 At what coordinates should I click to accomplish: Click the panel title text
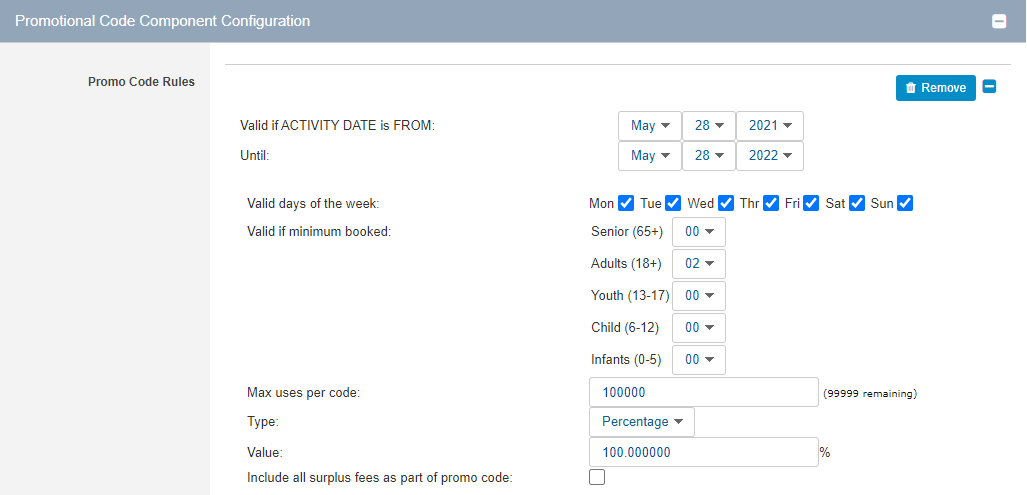[x=162, y=21]
